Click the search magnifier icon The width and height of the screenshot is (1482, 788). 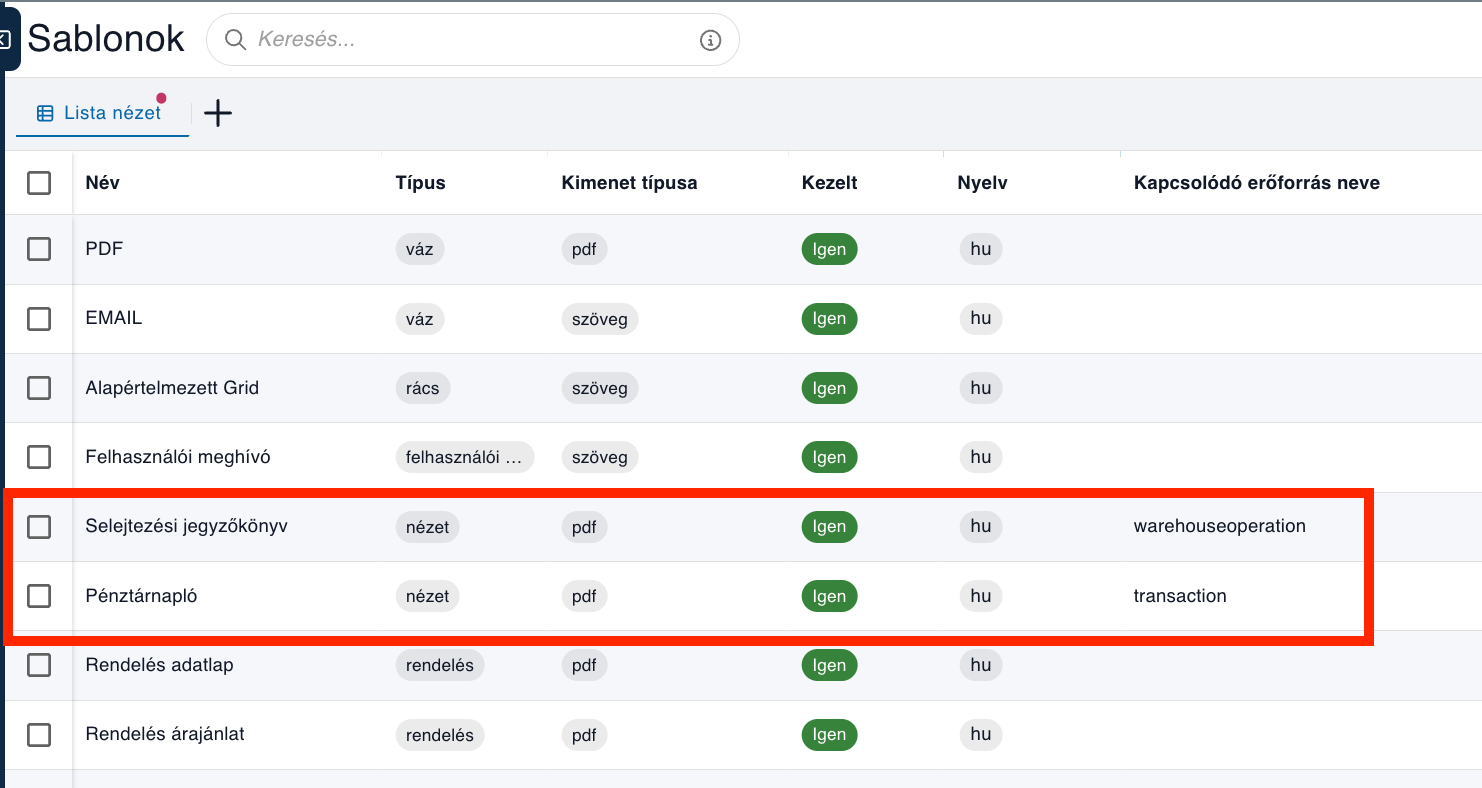point(235,40)
